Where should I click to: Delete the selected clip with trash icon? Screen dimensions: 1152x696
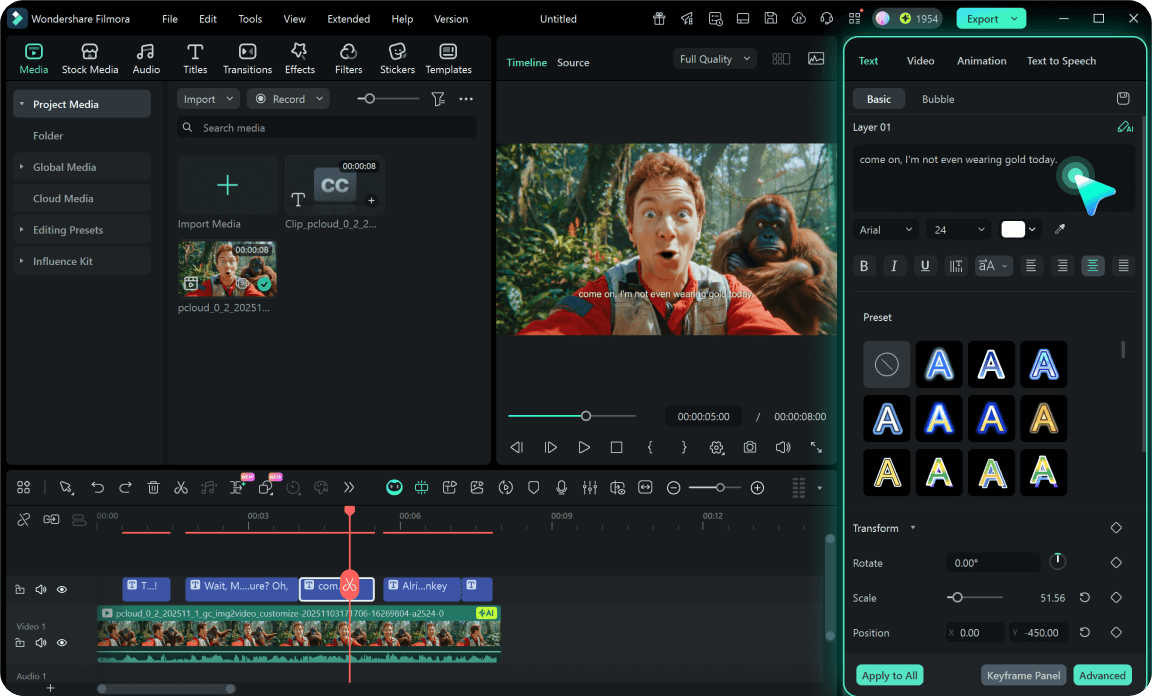click(153, 488)
